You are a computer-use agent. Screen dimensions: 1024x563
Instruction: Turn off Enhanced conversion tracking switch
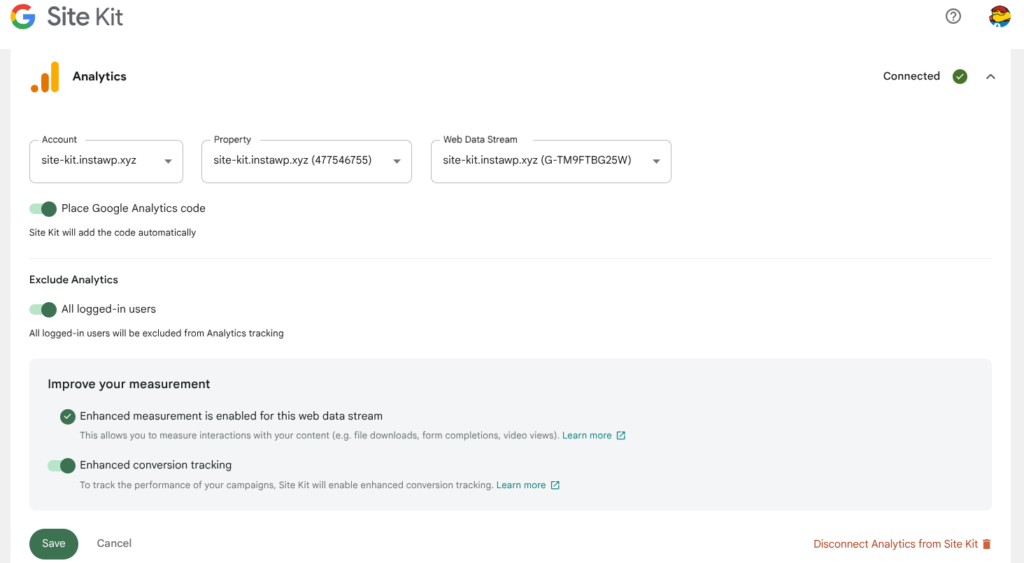(61, 466)
